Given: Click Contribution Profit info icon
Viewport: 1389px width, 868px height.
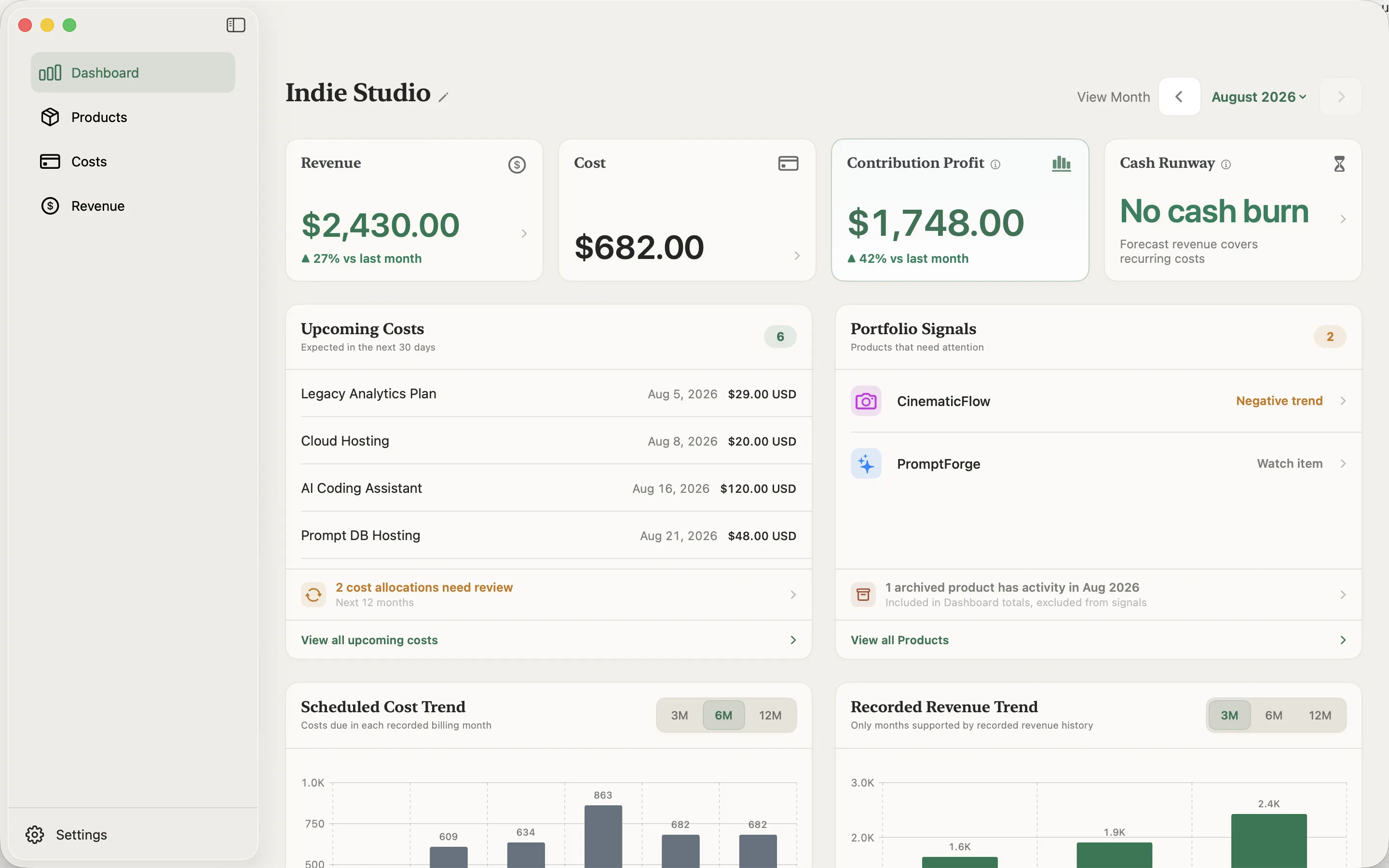Looking at the screenshot, I should [996, 165].
